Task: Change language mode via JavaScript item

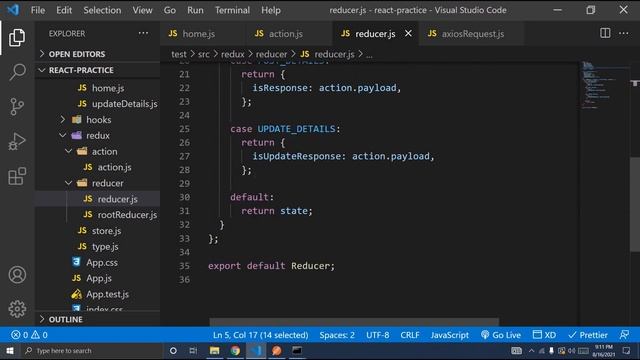Action: pyautogui.click(x=449, y=335)
